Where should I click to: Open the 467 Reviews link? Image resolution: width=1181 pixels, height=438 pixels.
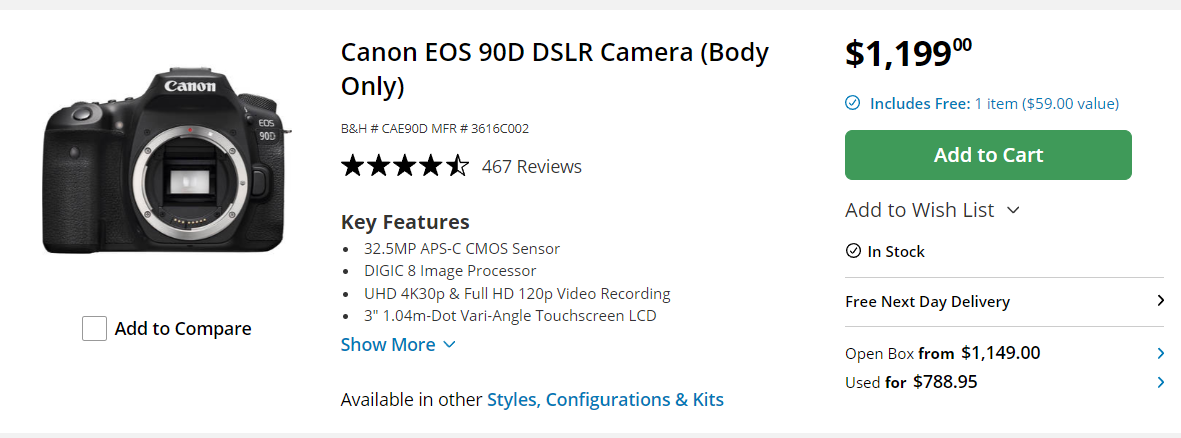pyautogui.click(x=532, y=166)
